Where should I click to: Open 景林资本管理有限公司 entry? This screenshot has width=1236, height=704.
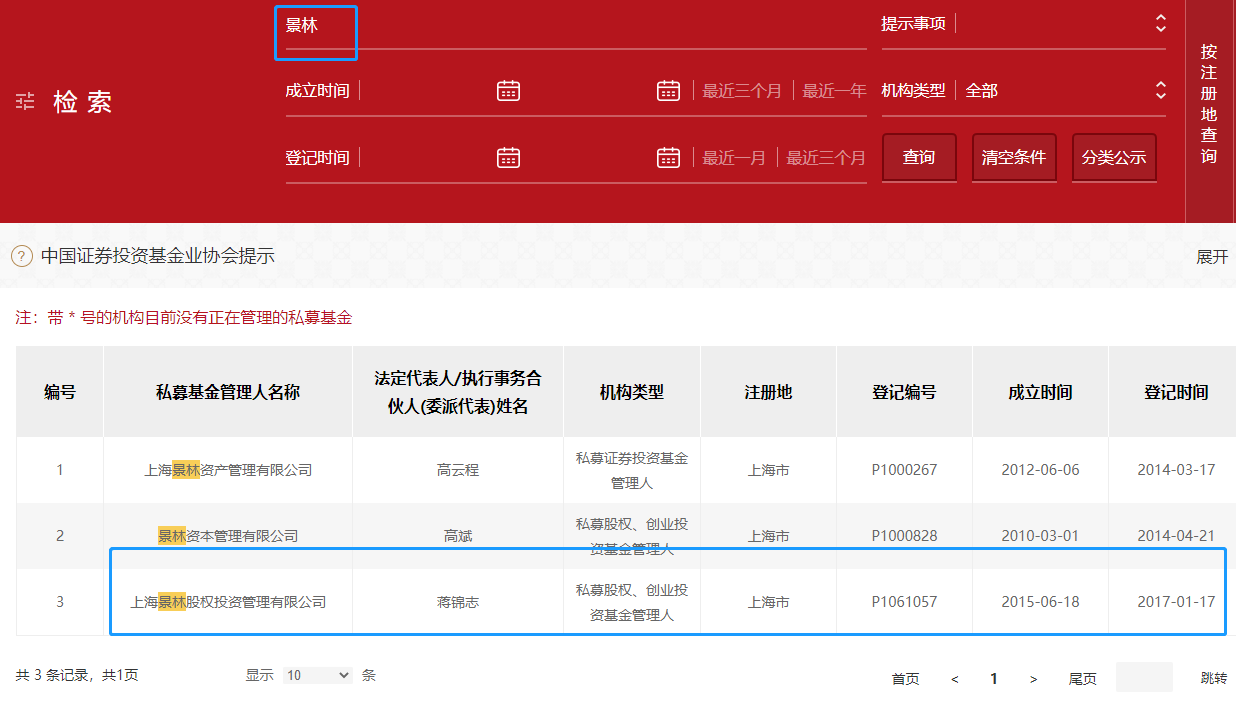pos(228,536)
